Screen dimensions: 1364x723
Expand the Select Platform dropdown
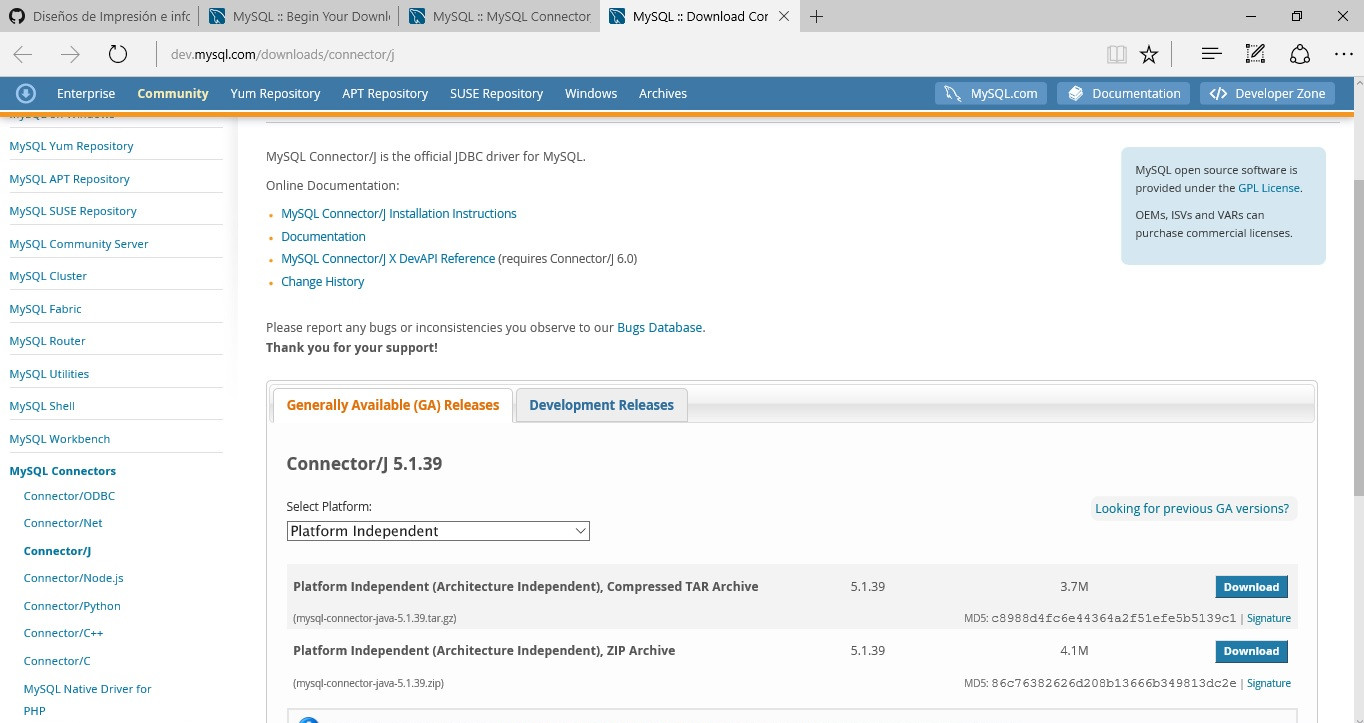pyautogui.click(x=438, y=531)
